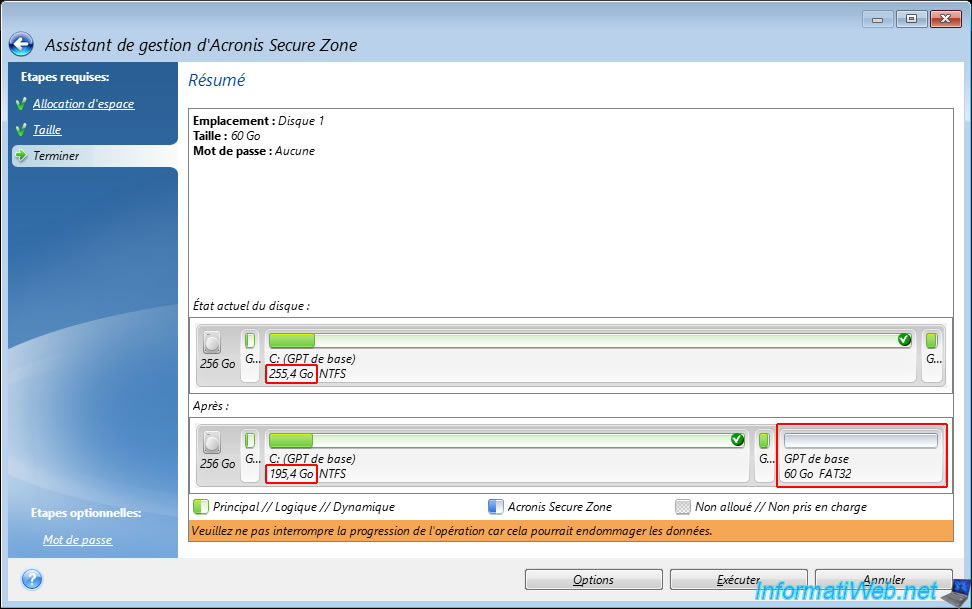Image resolution: width=972 pixels, height=609 pixels.
Task: Go to the Allocation d'espace step
Action: point(83,104)
